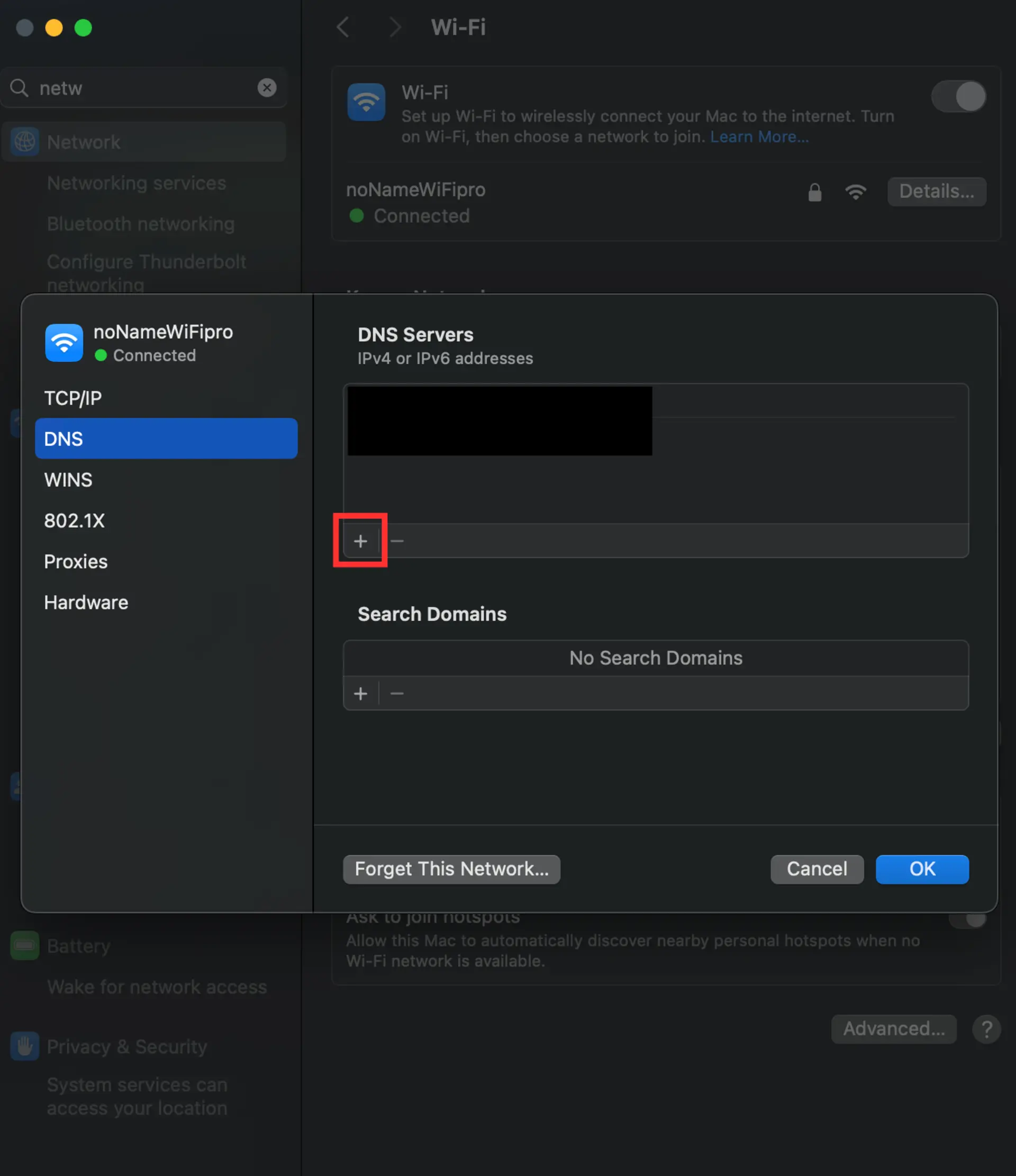Viewport: 1016px width, 1176px height.
Task: Select Bluetooth networking search result
Action: [140, 224]
